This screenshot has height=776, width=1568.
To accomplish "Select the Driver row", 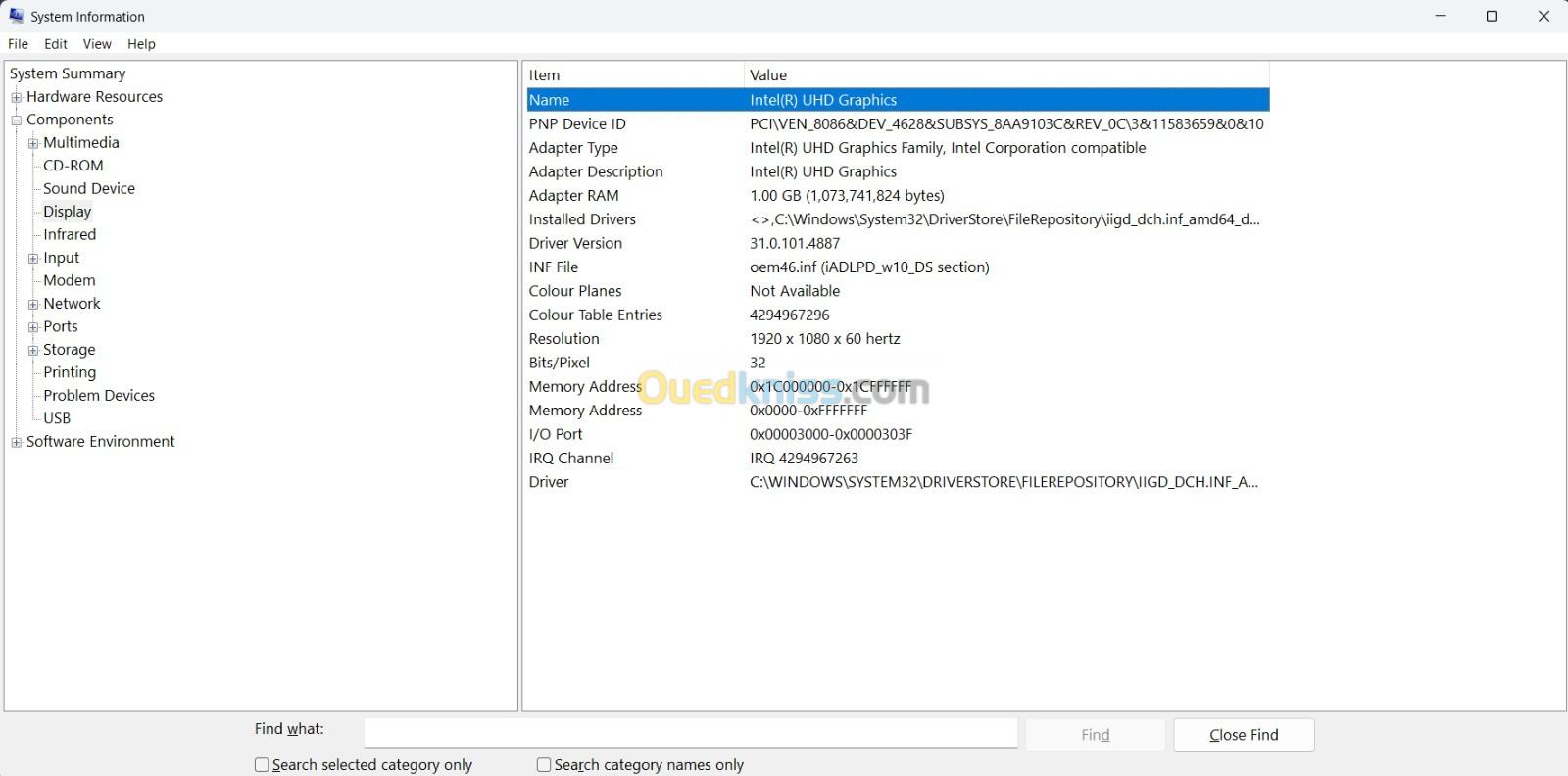I will [898, 482].
